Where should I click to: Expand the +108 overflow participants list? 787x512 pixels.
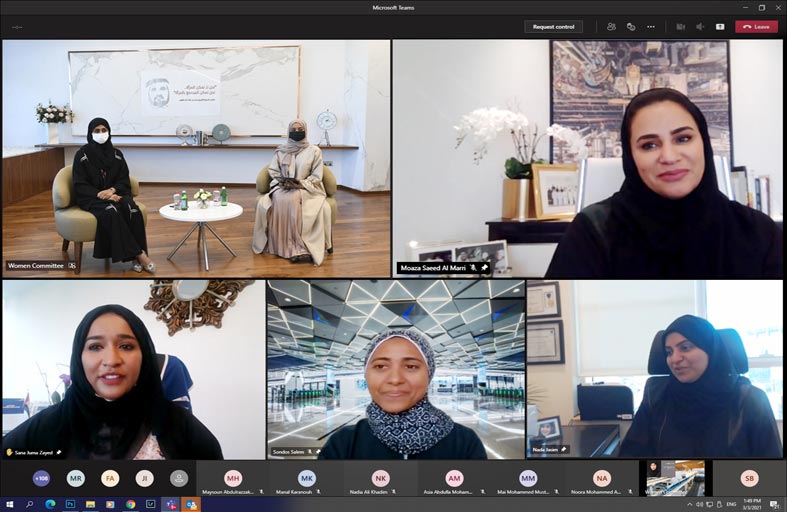coord(41,478)
